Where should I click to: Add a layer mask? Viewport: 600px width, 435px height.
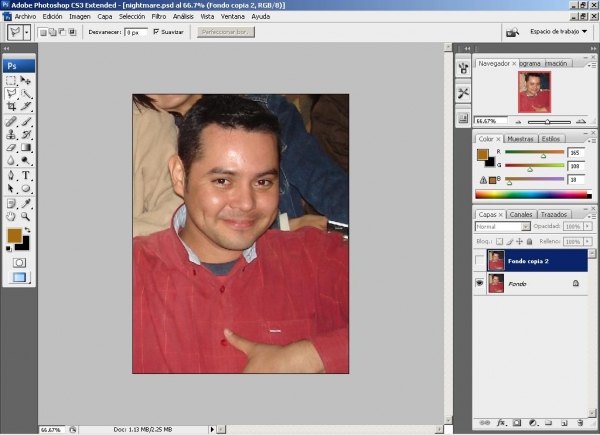[x=517, y=423]
